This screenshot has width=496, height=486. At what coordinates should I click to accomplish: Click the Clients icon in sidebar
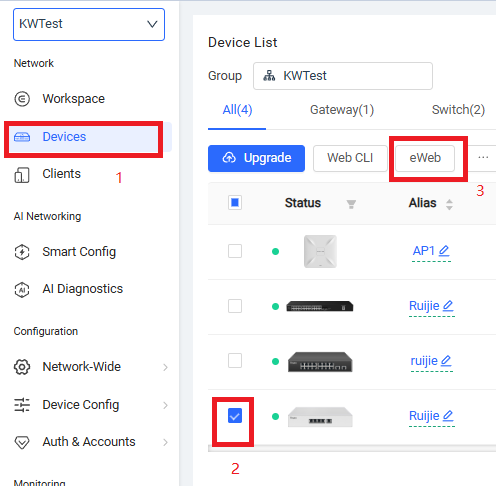(x=22, y=175)
